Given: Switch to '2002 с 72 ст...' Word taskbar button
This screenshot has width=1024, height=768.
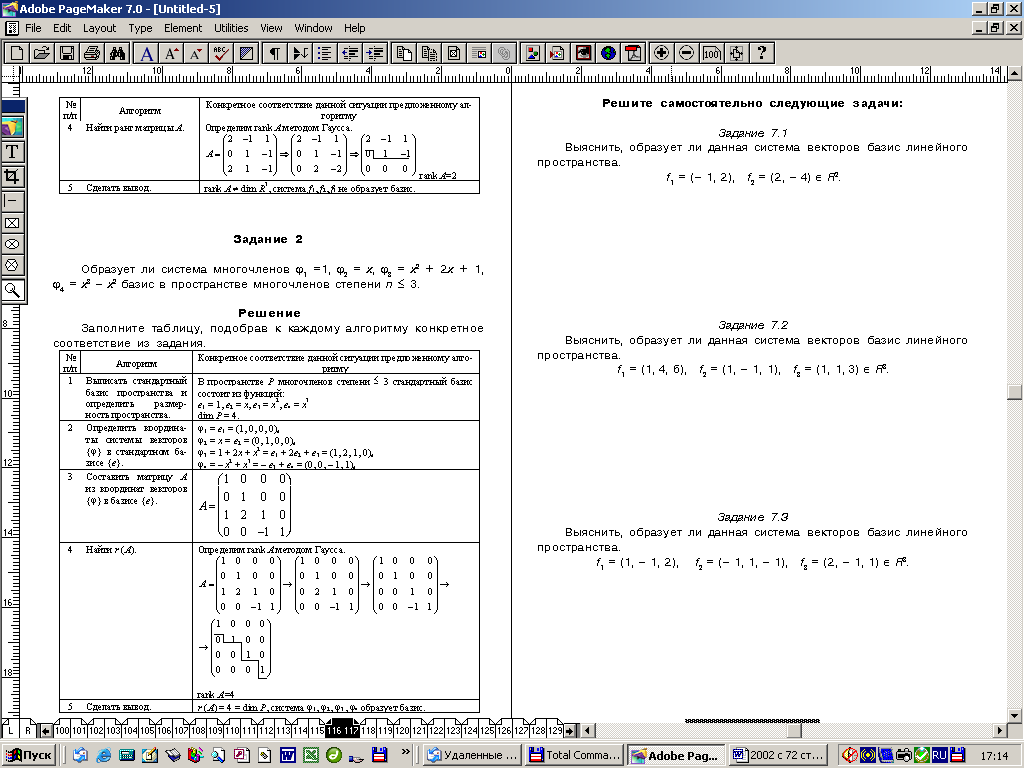Looking at the screenshot, I should (778, 755).
